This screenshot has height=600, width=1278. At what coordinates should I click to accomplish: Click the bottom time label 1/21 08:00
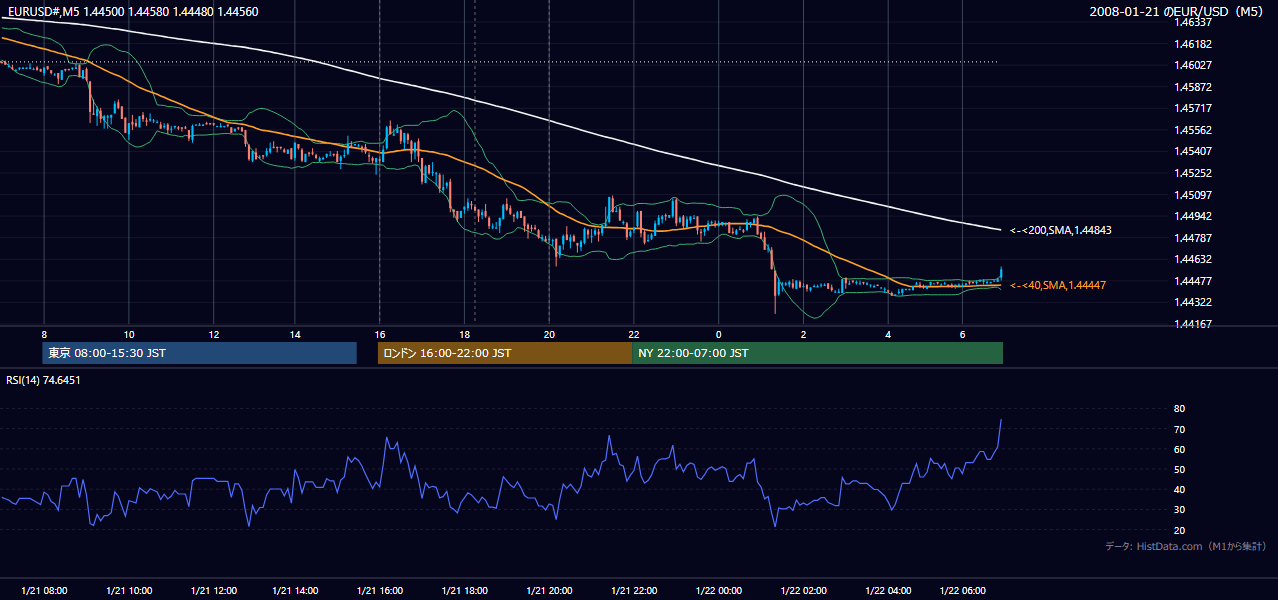click(x=44, y=591)
